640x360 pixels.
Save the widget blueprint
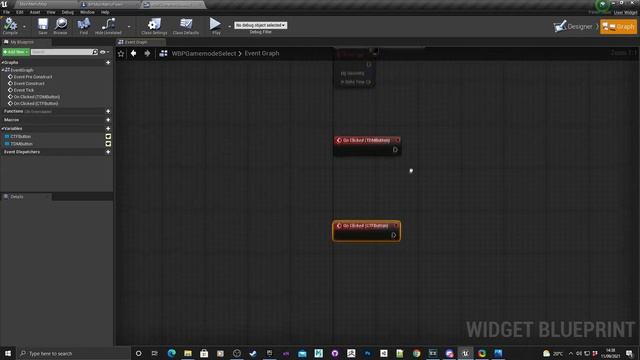pyautogui.click(x=42, y=26)
